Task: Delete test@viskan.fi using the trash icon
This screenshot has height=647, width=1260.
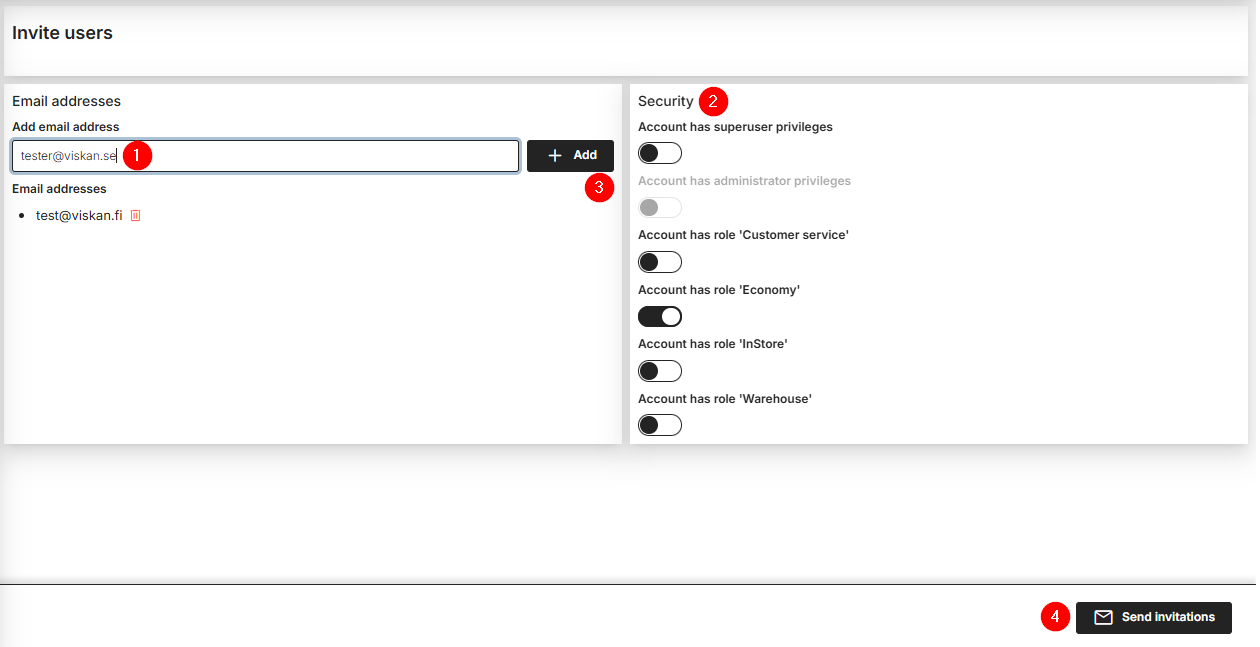Action: click(x=136, y=215)
